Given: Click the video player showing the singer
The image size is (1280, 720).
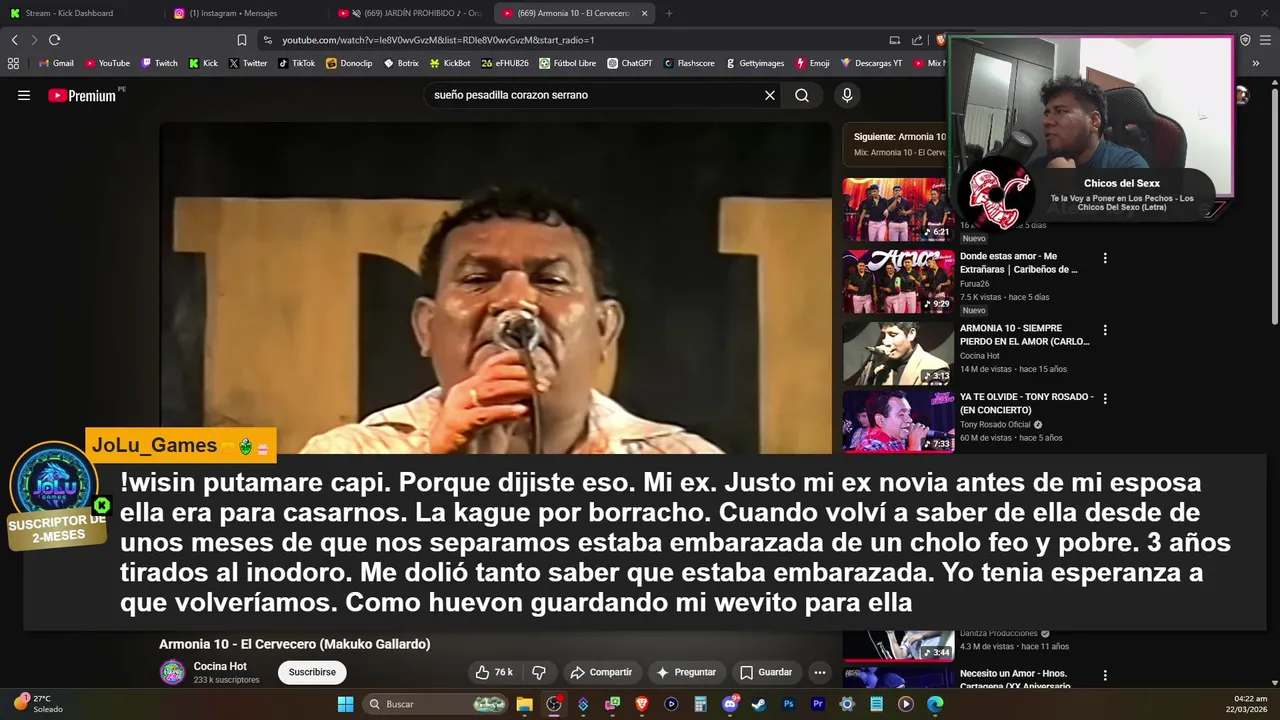Looking at the screenshot, I should 496,288.
